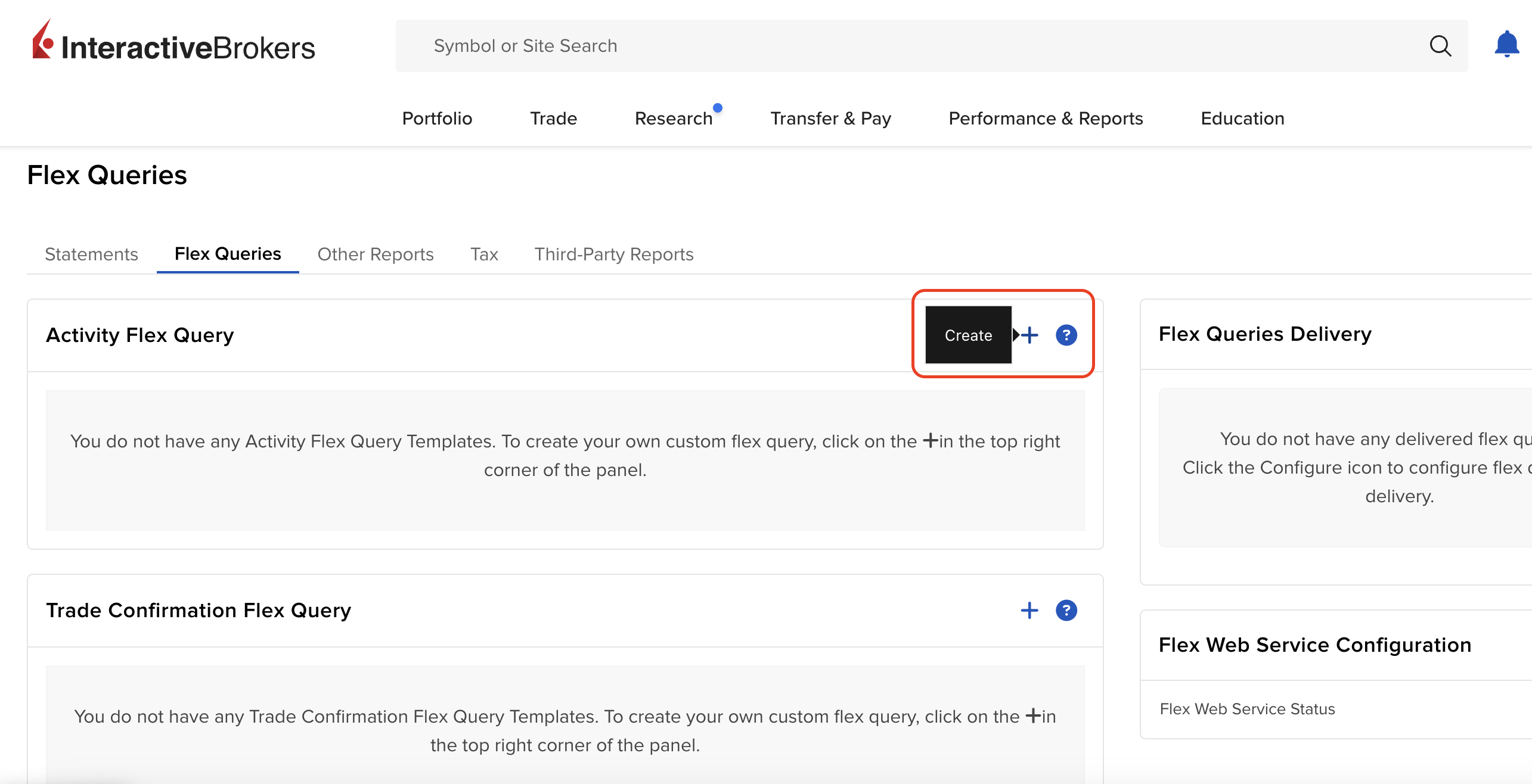Open Activity Flex Query help icon
1532x784 pixels.
(x=1066, y=335)
